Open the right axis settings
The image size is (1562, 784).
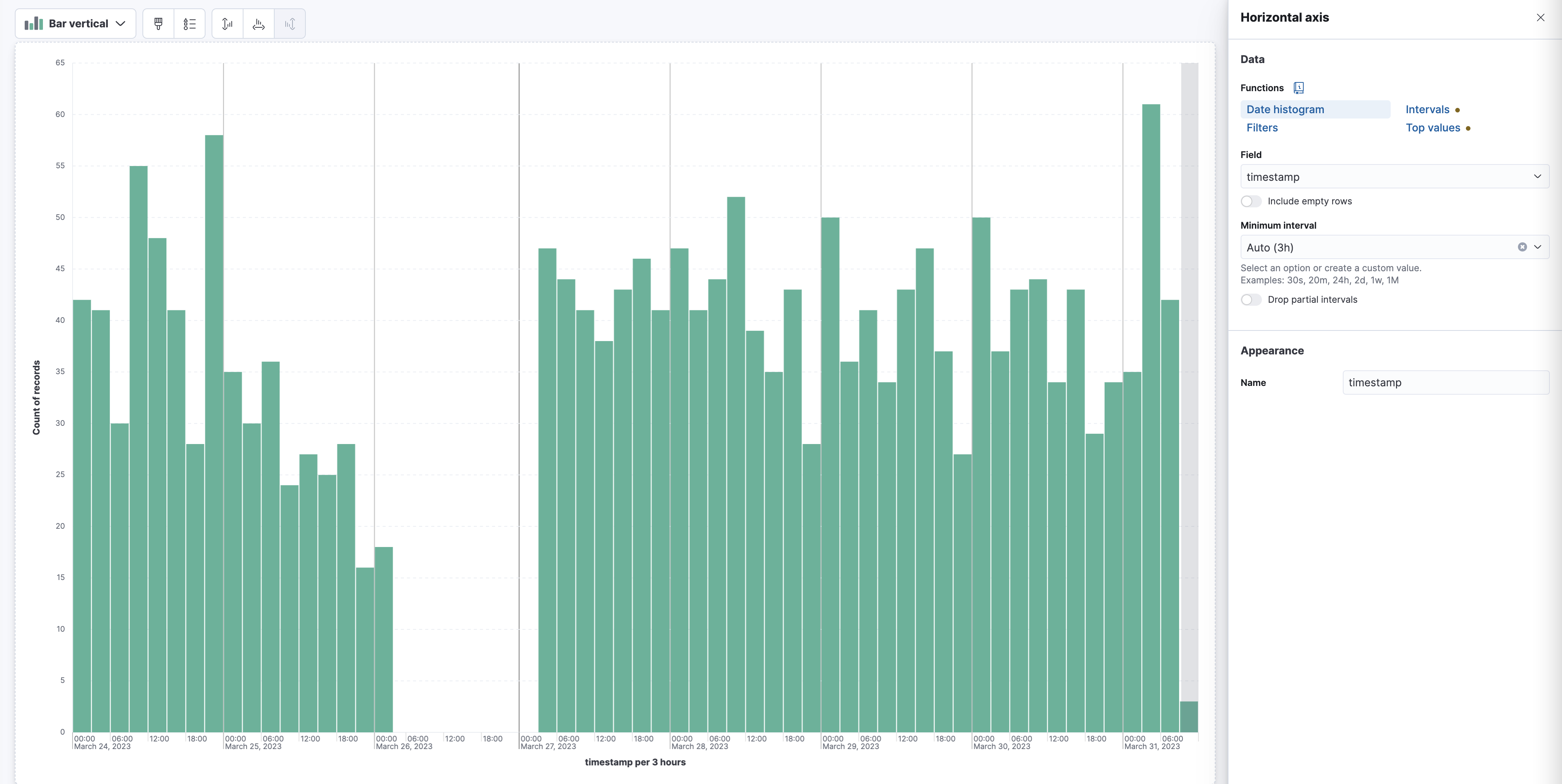click(x=290, y=24)
